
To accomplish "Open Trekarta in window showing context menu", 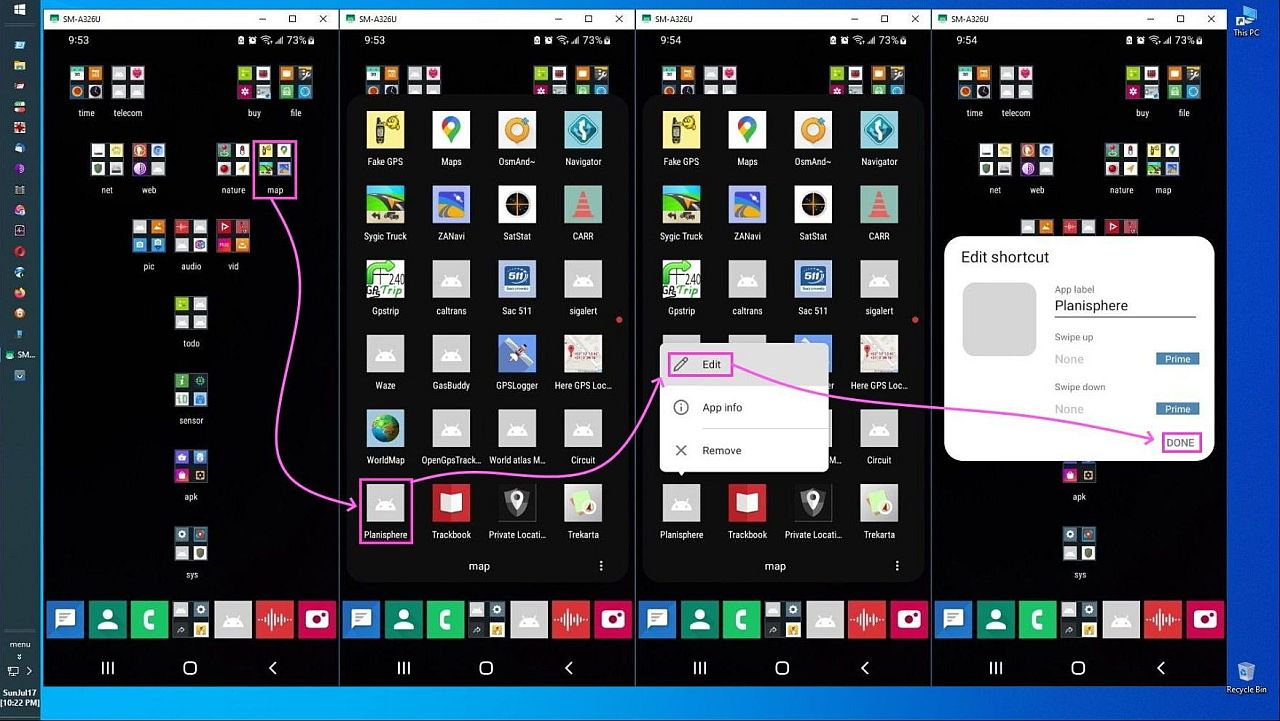I will (x=879, y=503).
